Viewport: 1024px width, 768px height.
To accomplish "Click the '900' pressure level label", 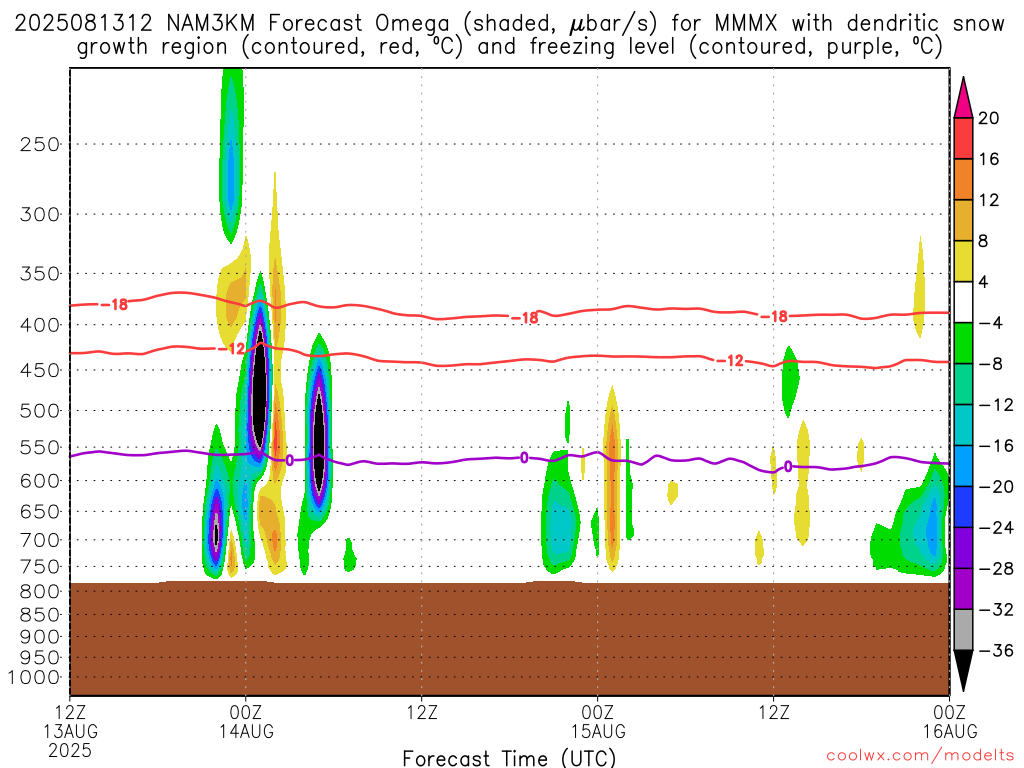I will [39, 637].
